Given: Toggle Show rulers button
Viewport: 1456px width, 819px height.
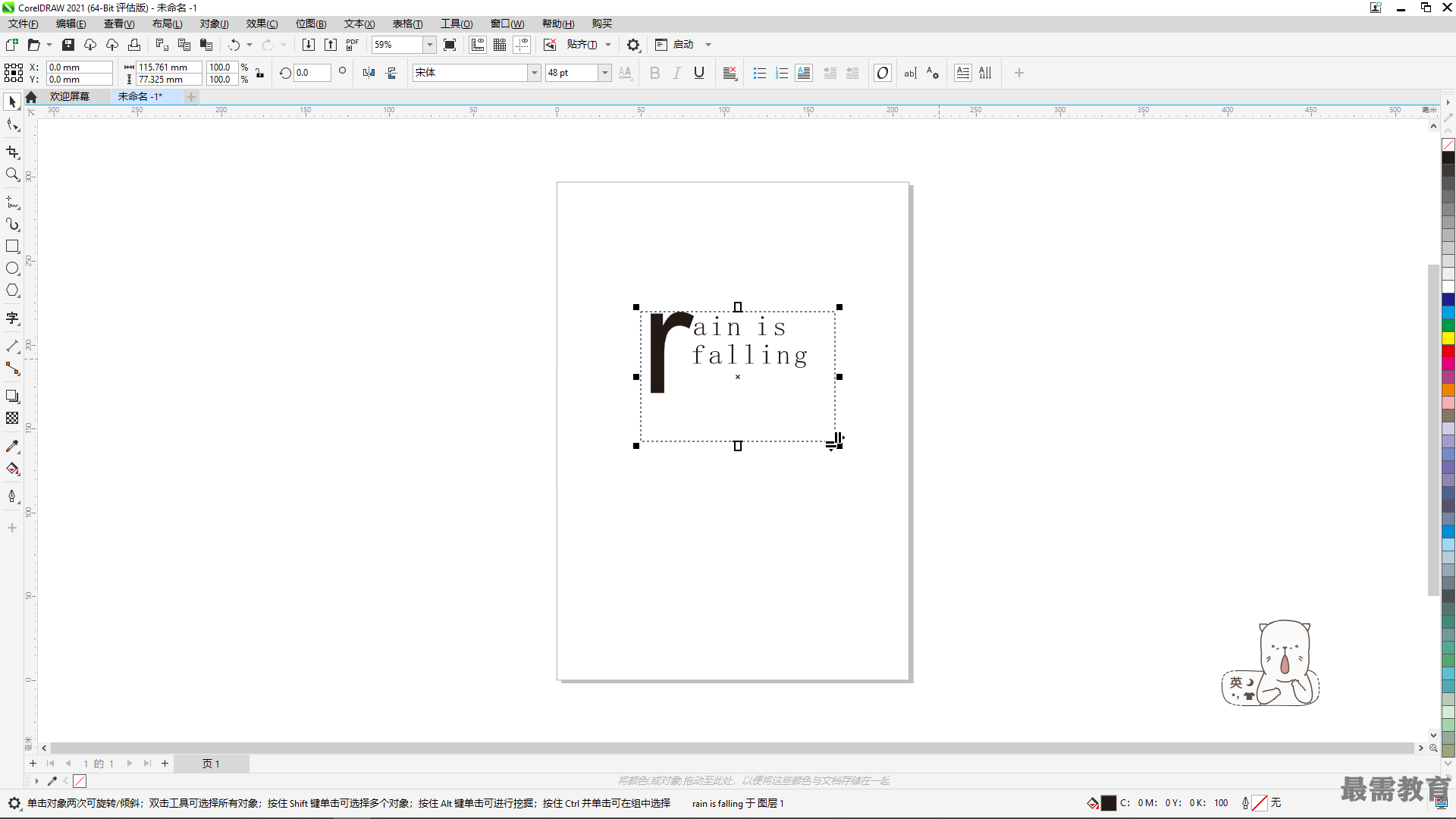Looking at the screenshot, I should tap(478, 45).
